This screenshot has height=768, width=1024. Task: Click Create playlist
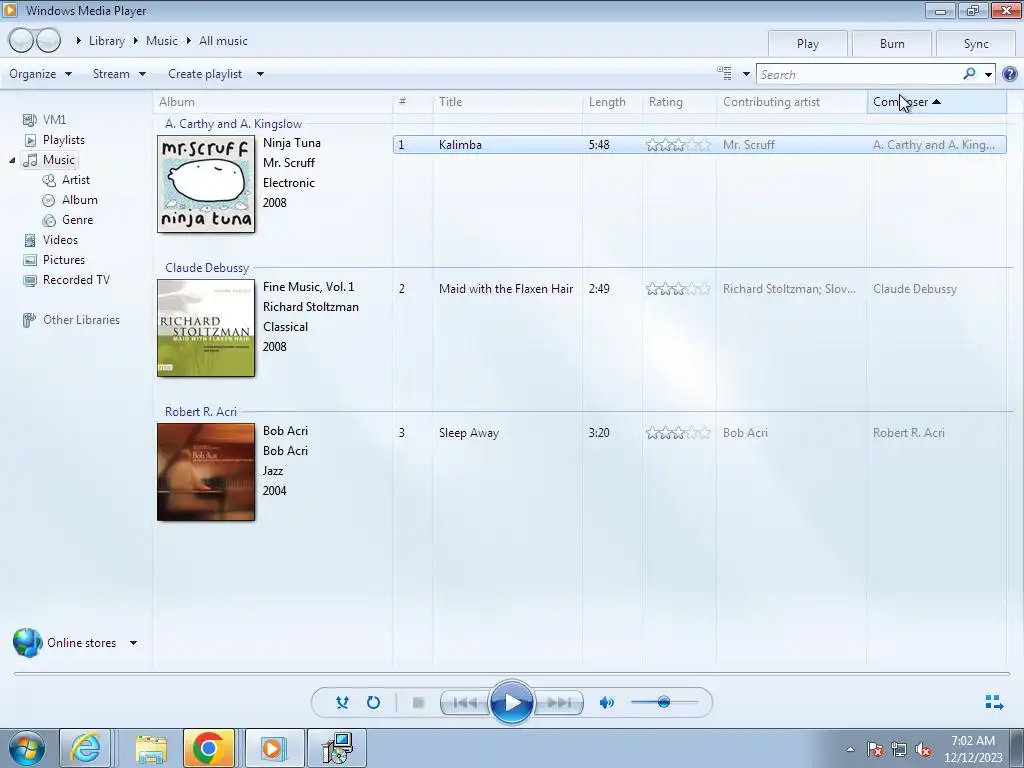[205, 74]
